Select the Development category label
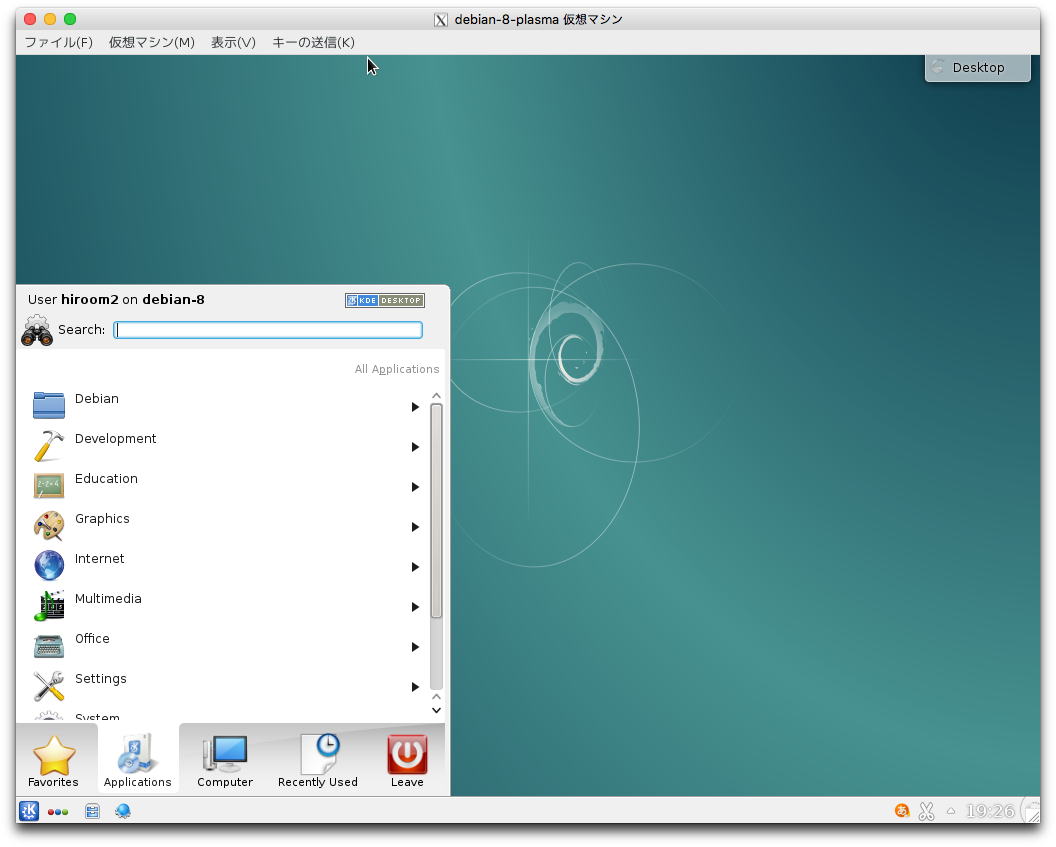The width and height of the screenshot is (1056, 847). pos(115,439)
